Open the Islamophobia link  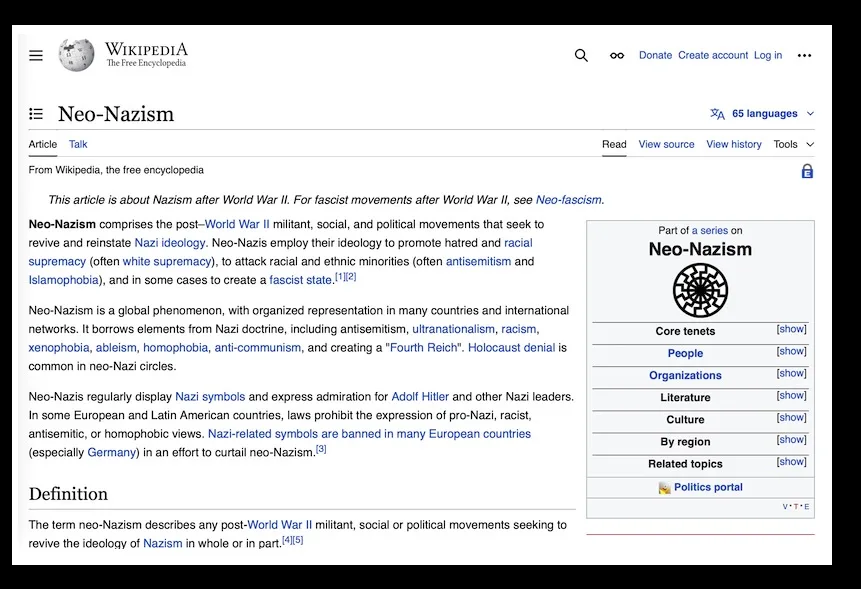point(63,280)
